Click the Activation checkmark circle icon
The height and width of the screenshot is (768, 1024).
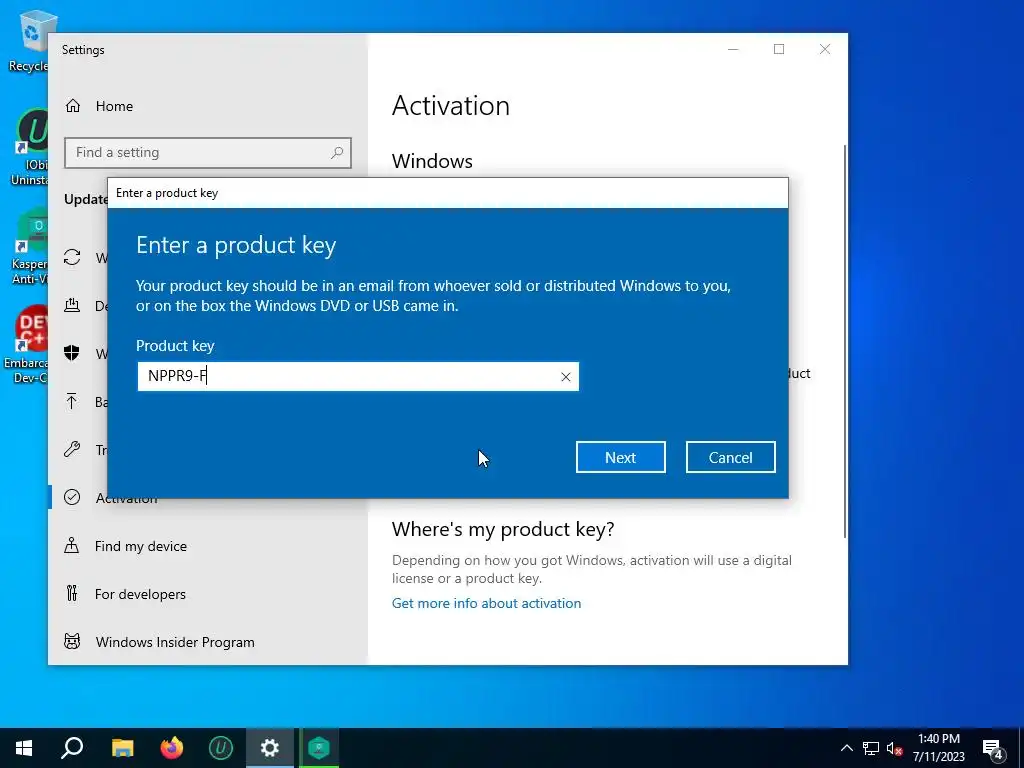pyautogui.click(x=72, y=497)
